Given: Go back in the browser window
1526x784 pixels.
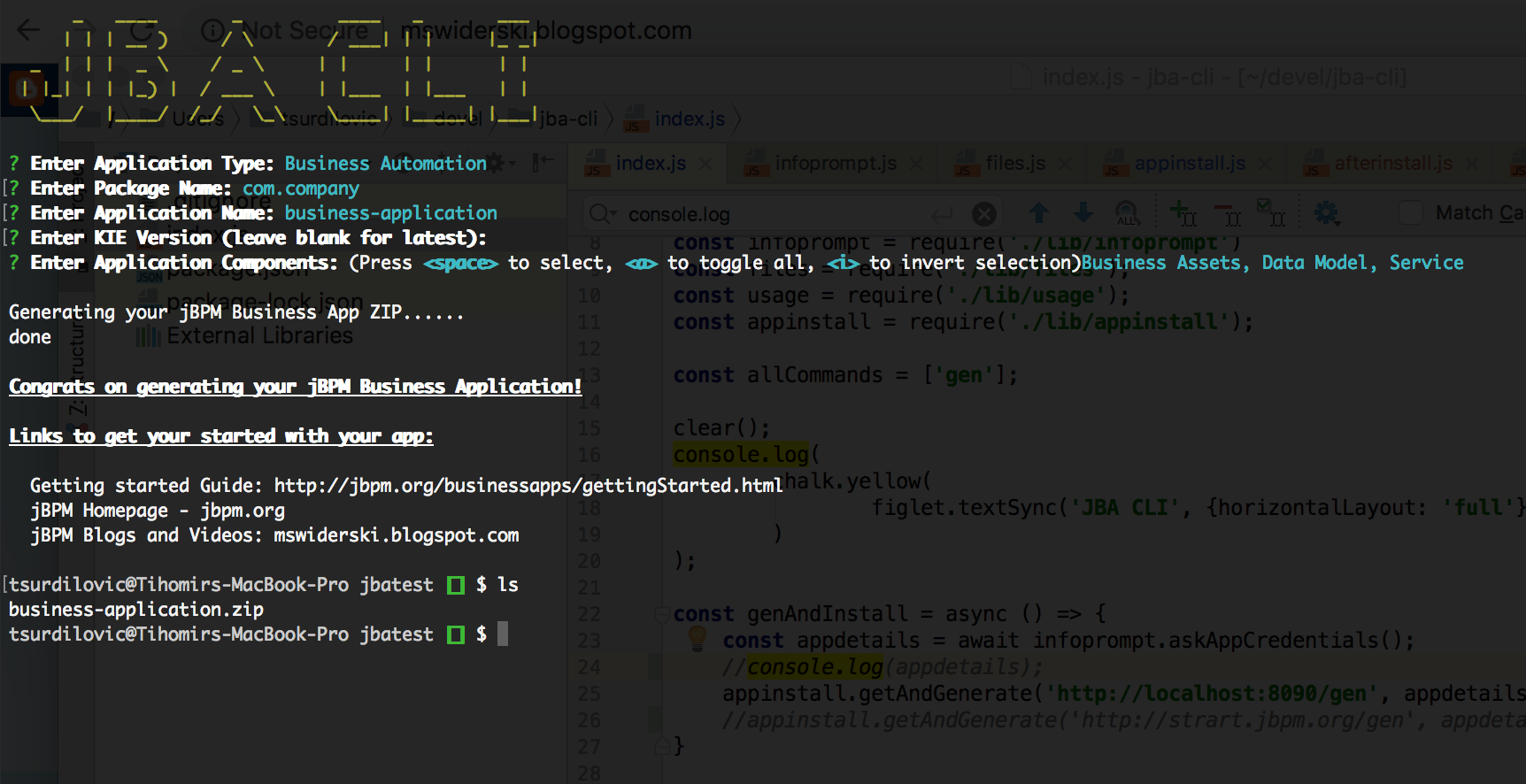Looking at the screenshot, I should click(28, 30).
